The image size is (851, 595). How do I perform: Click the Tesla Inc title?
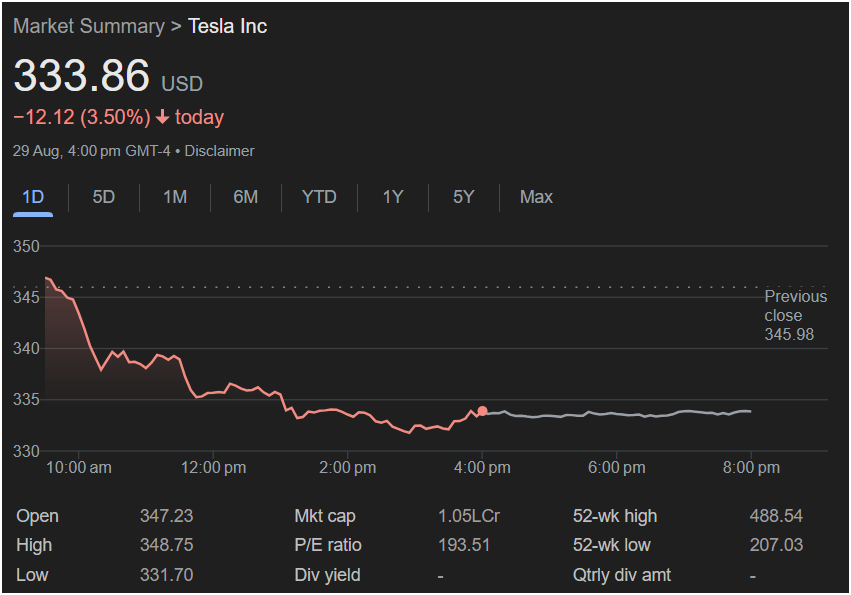click(x=228, y=26)
